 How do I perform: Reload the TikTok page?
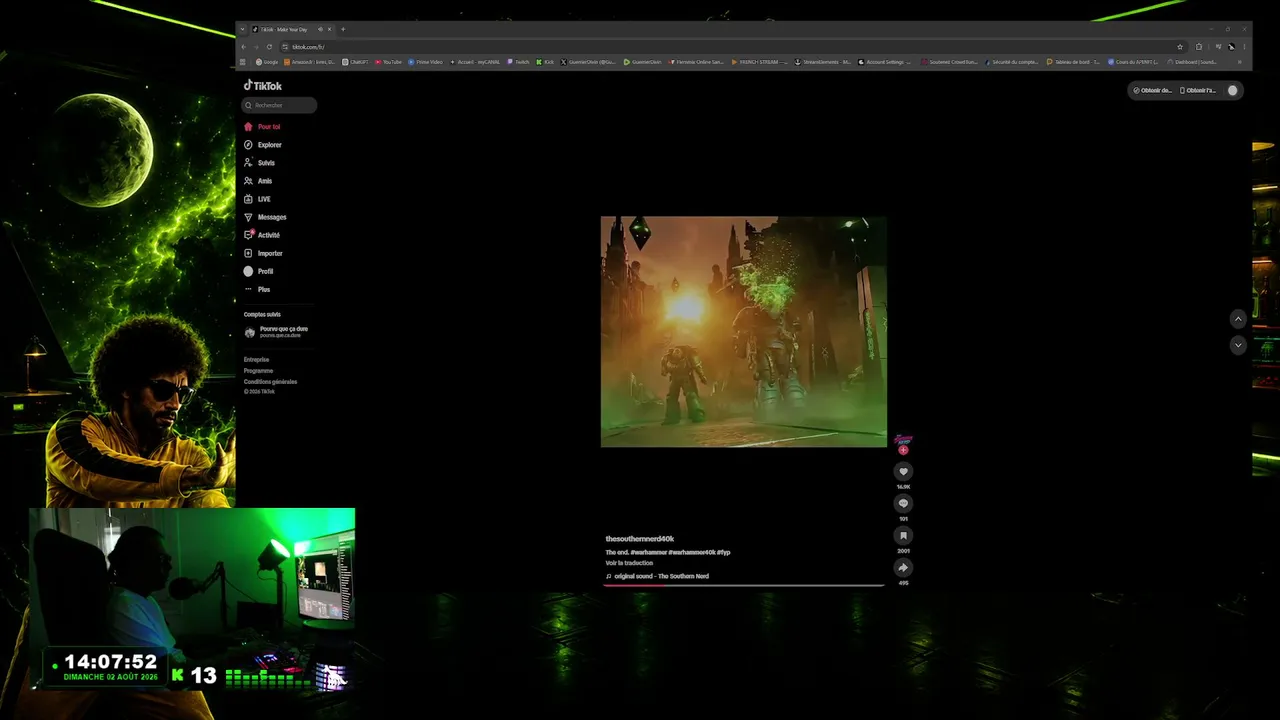pyautogui.click(x=269, y=47)
